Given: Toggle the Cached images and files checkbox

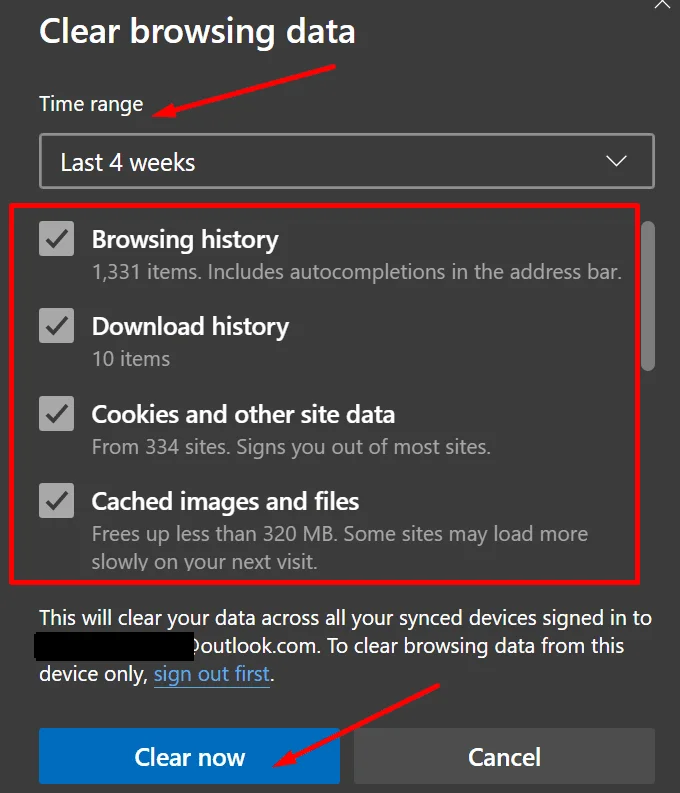Looking at the screenshot, I should coord(57,500).
